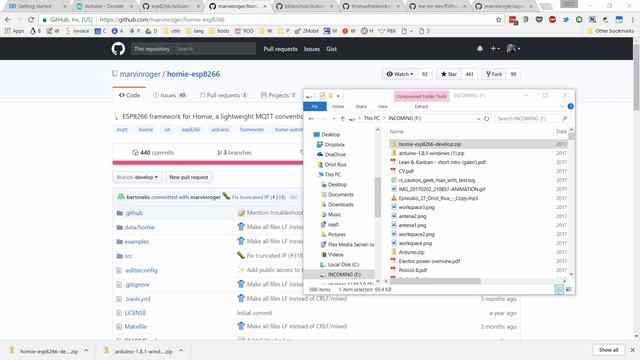The width and height of the screenshot is (640, 360).
Task: Click the Name column header in Explorer
Action: click(x=397, y=131)
